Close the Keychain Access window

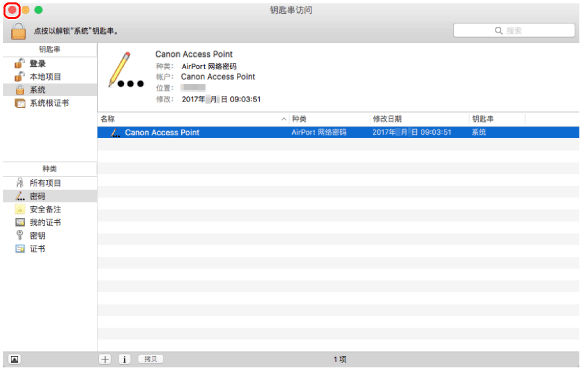click(12, 10)
